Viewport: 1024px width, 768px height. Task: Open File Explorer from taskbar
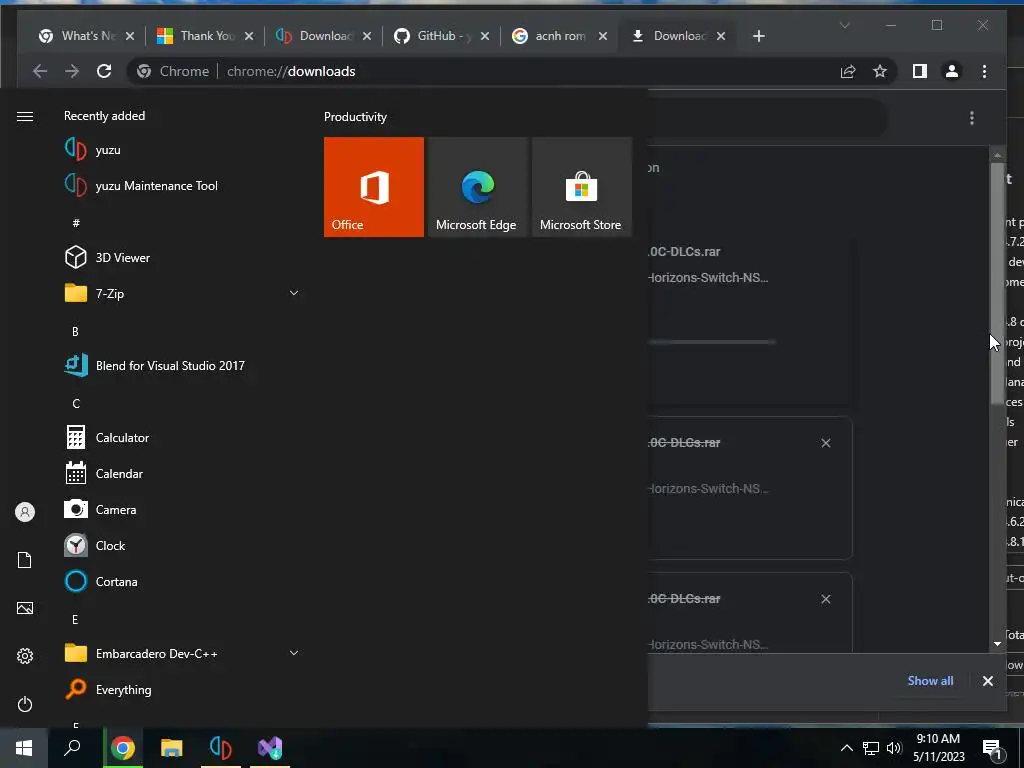click(172, 748)
